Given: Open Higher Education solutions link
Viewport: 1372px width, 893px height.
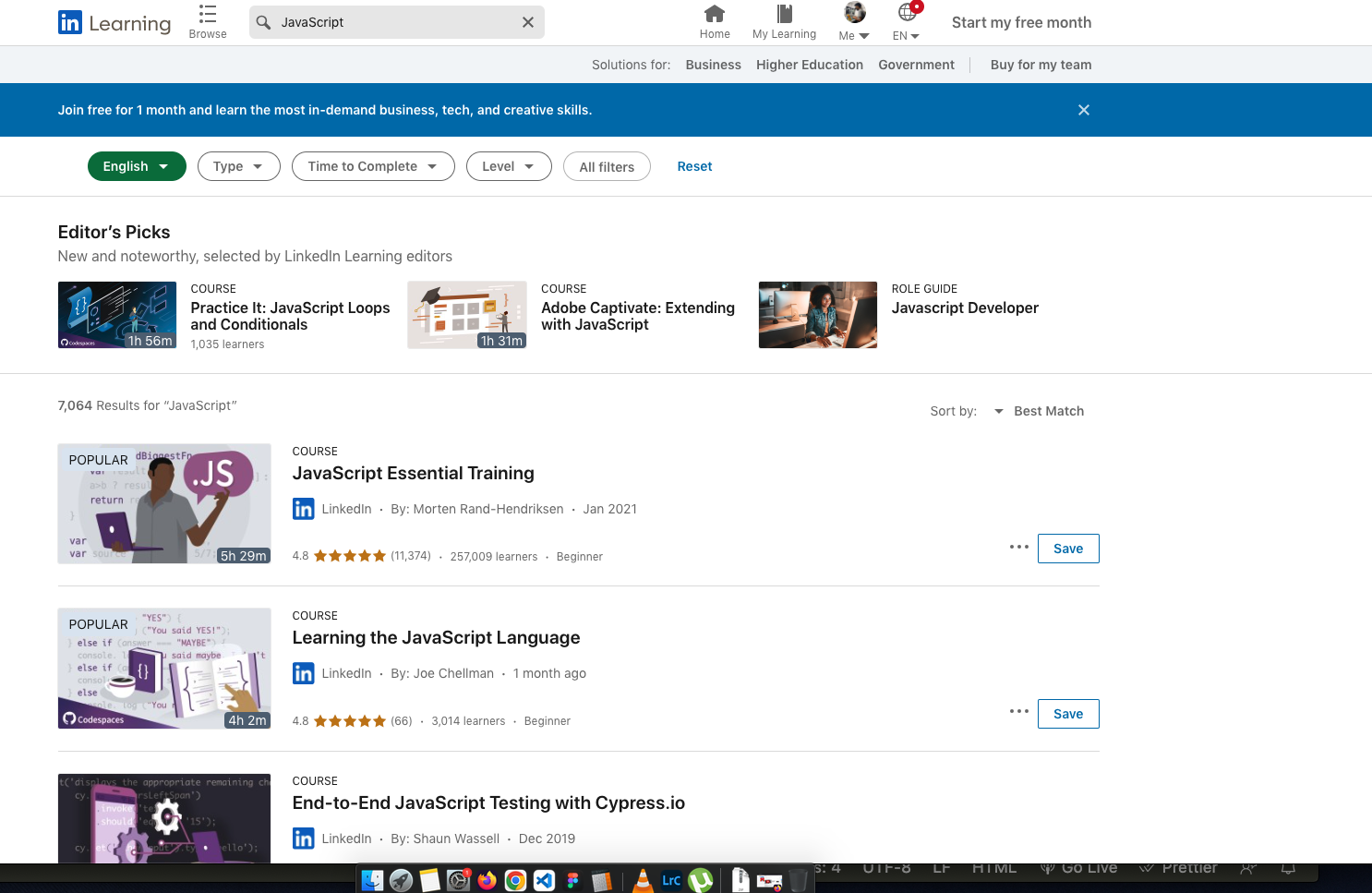Looking at the screenshot, I should [810, 65].
